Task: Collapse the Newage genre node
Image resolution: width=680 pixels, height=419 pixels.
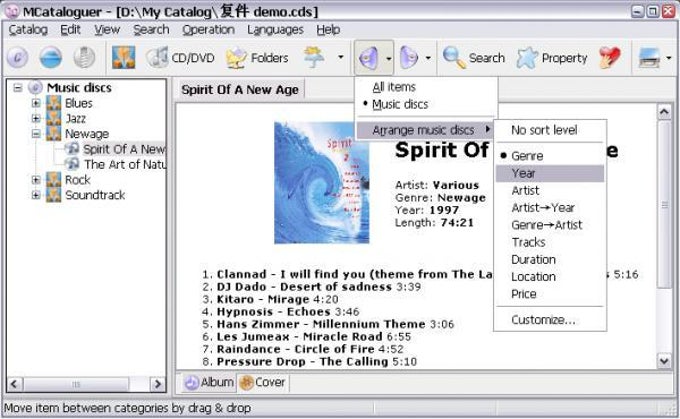Action: pos(36,134)
